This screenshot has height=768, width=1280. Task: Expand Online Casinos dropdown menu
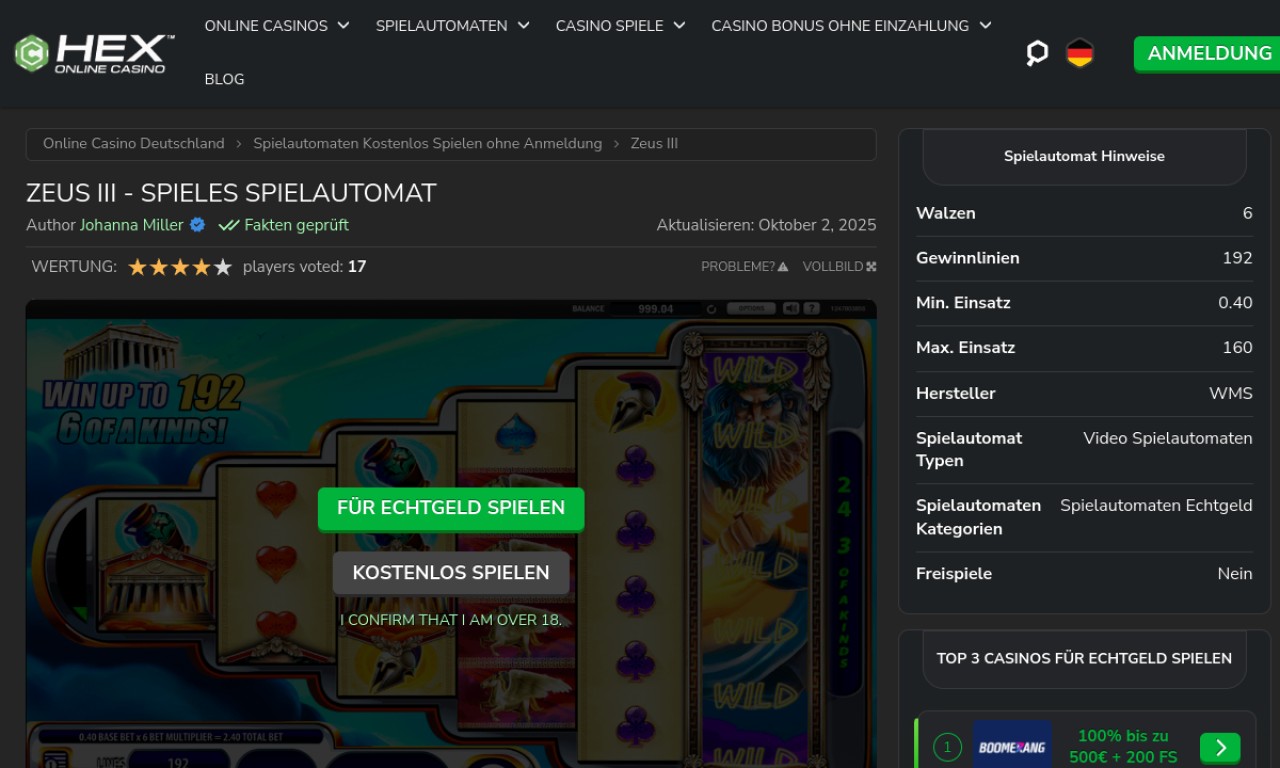pyautogui.click(x=277, y=26)
